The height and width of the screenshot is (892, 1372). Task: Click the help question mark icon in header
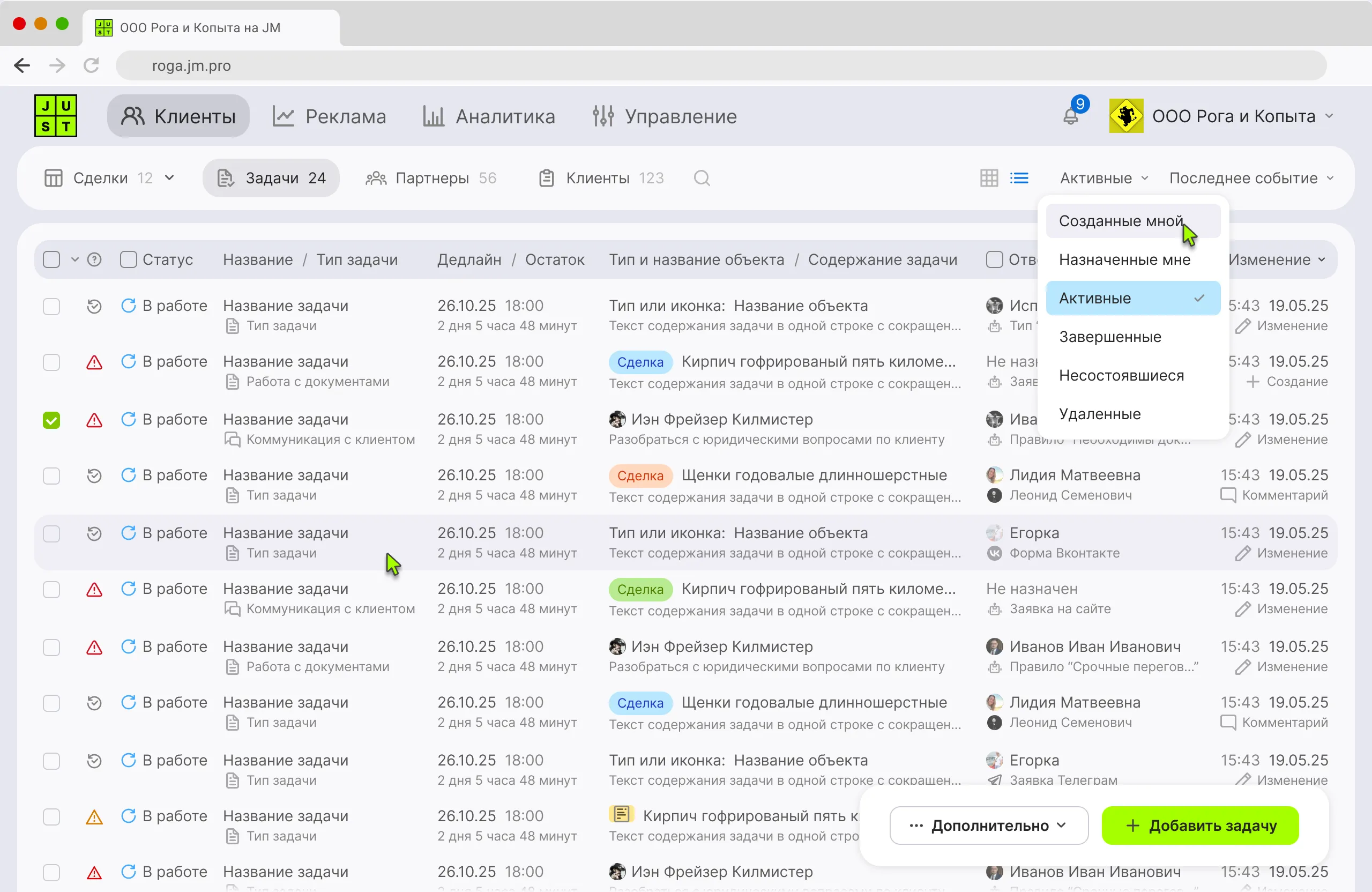tap(94, 260)
